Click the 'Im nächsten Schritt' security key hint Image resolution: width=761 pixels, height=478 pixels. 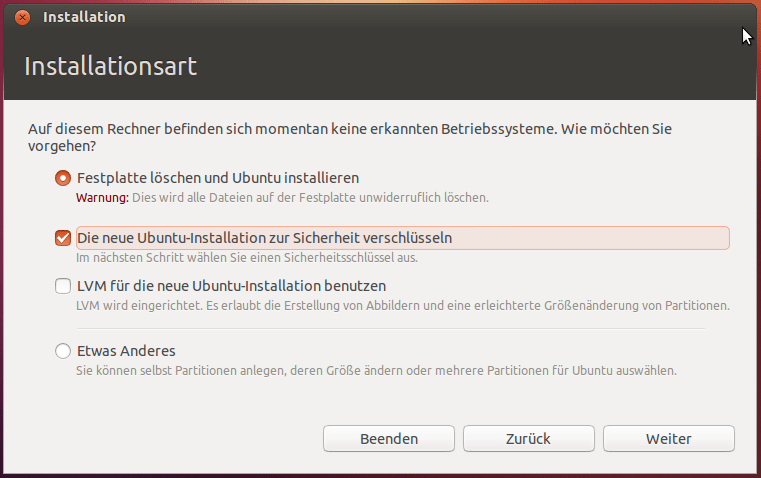[x=247, y=258]
